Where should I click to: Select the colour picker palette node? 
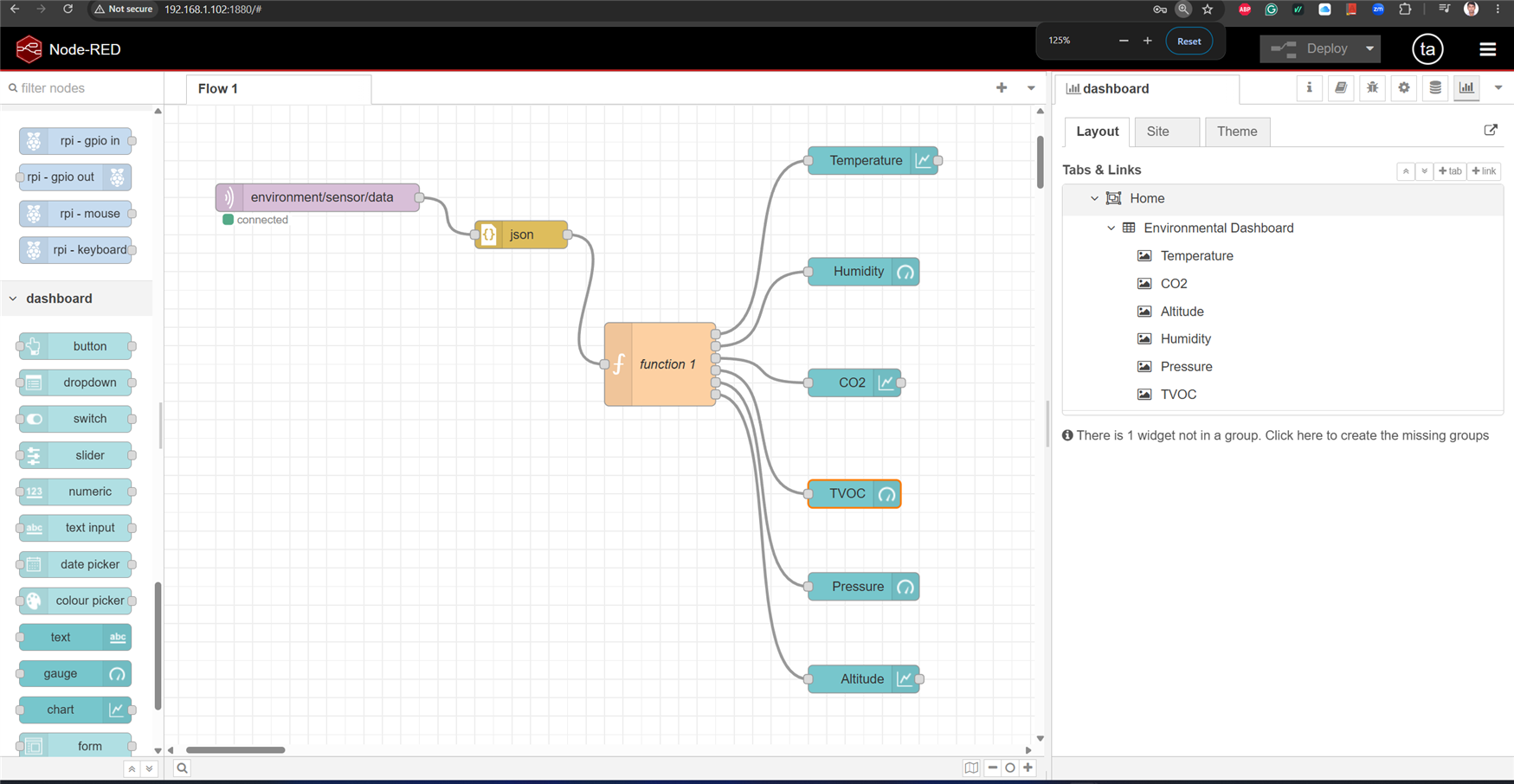pyautogui.click(x=75, y=601)
